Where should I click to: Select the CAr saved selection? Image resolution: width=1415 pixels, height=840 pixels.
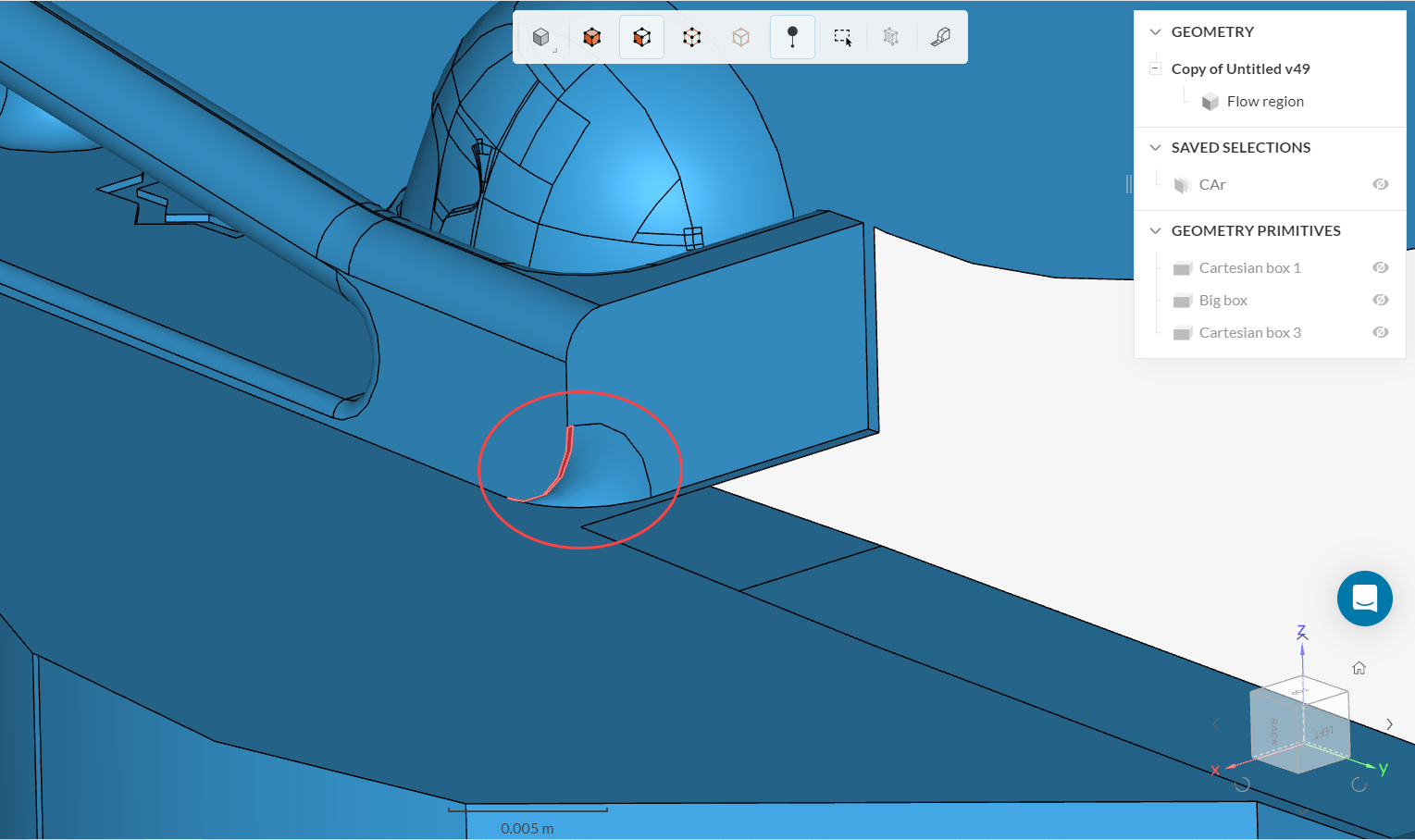1212,184
